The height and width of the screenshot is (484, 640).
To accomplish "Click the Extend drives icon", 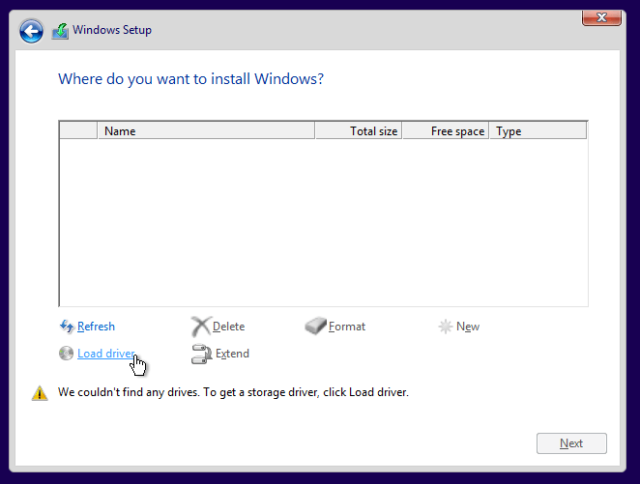I will [201, 354].
